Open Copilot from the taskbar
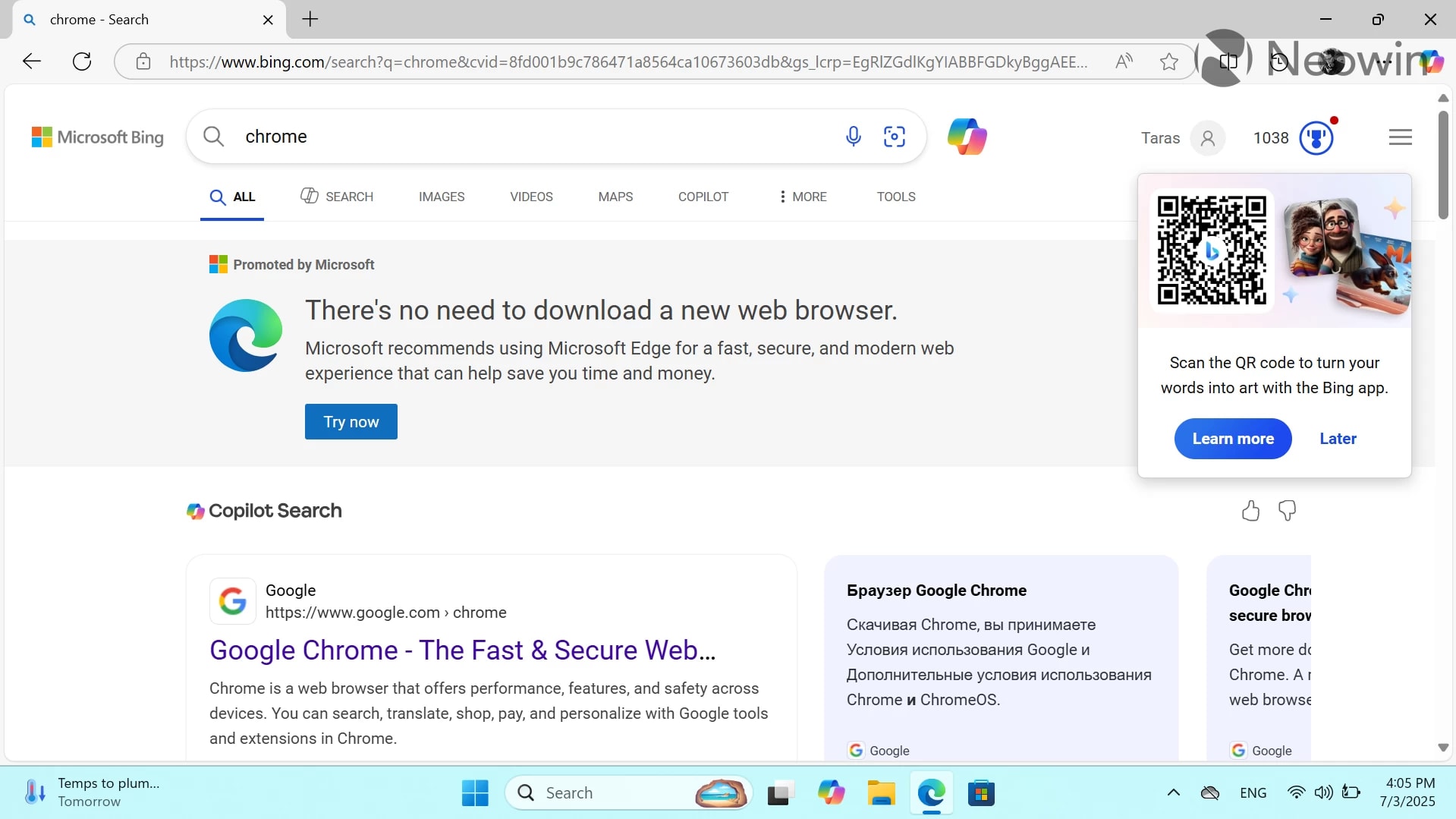Image resolution: width=1456 pixels, height=819 pixels. (x=832, y=792)
